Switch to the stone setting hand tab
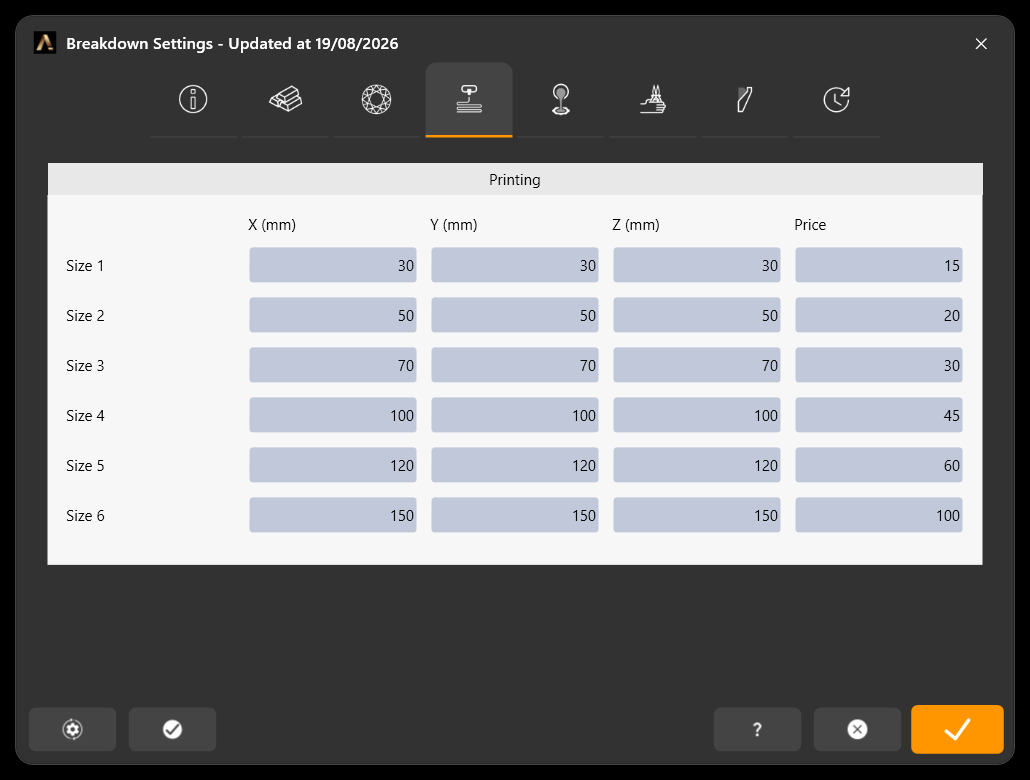Screen dimensions: 1030x780 [x=652, y=99]
